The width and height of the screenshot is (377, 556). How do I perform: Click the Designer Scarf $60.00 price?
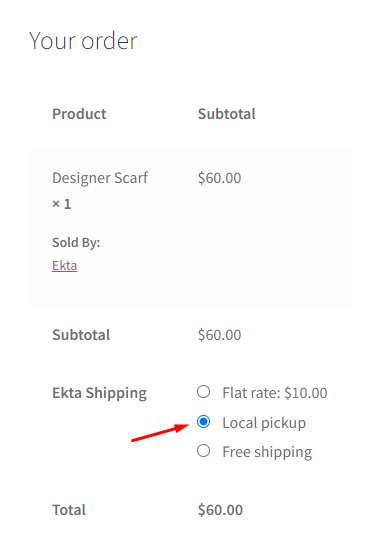pyautogui.click(x=220, y=178)
